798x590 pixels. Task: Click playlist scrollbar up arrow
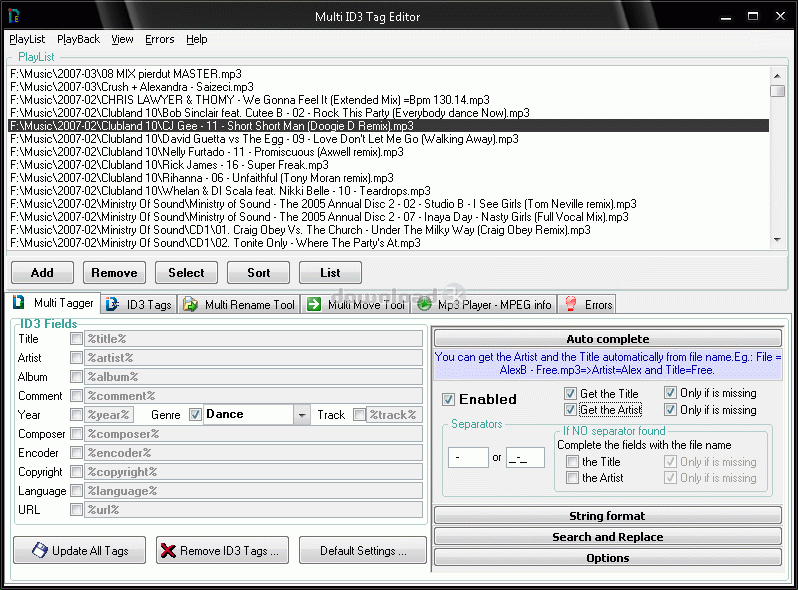click(x=777, y=75)
